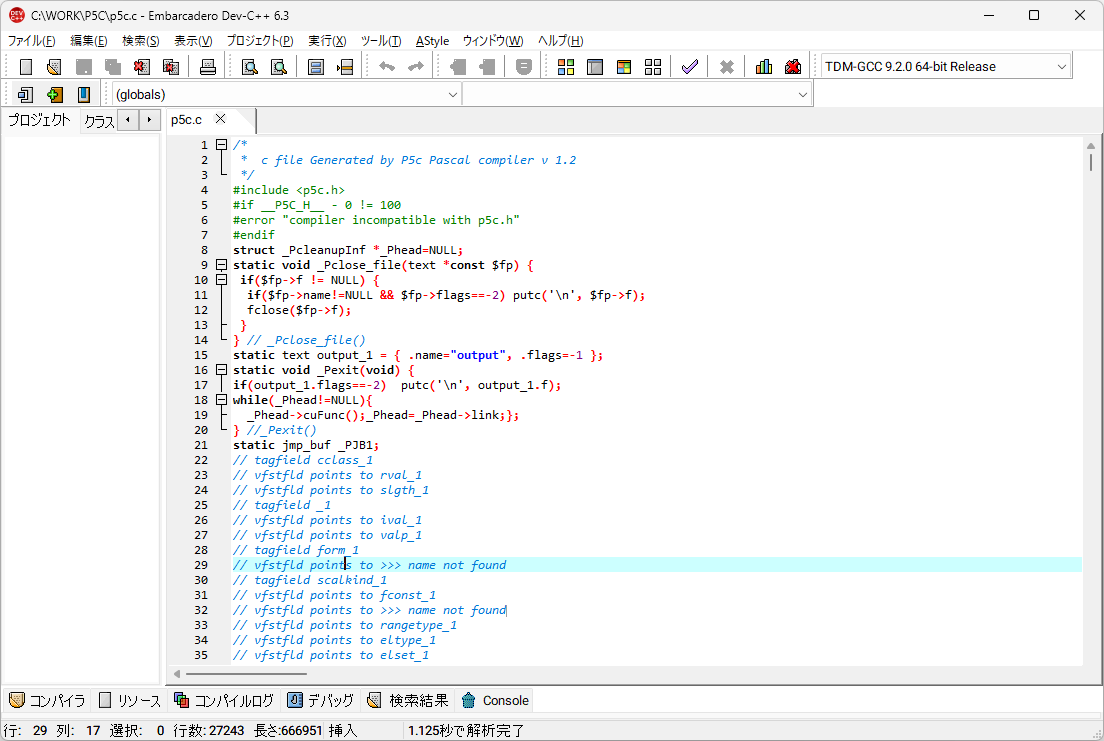Click the Redo arrow icon
Screen dimensions: 1104x741
pyautogui.click(x=416, y=67)
